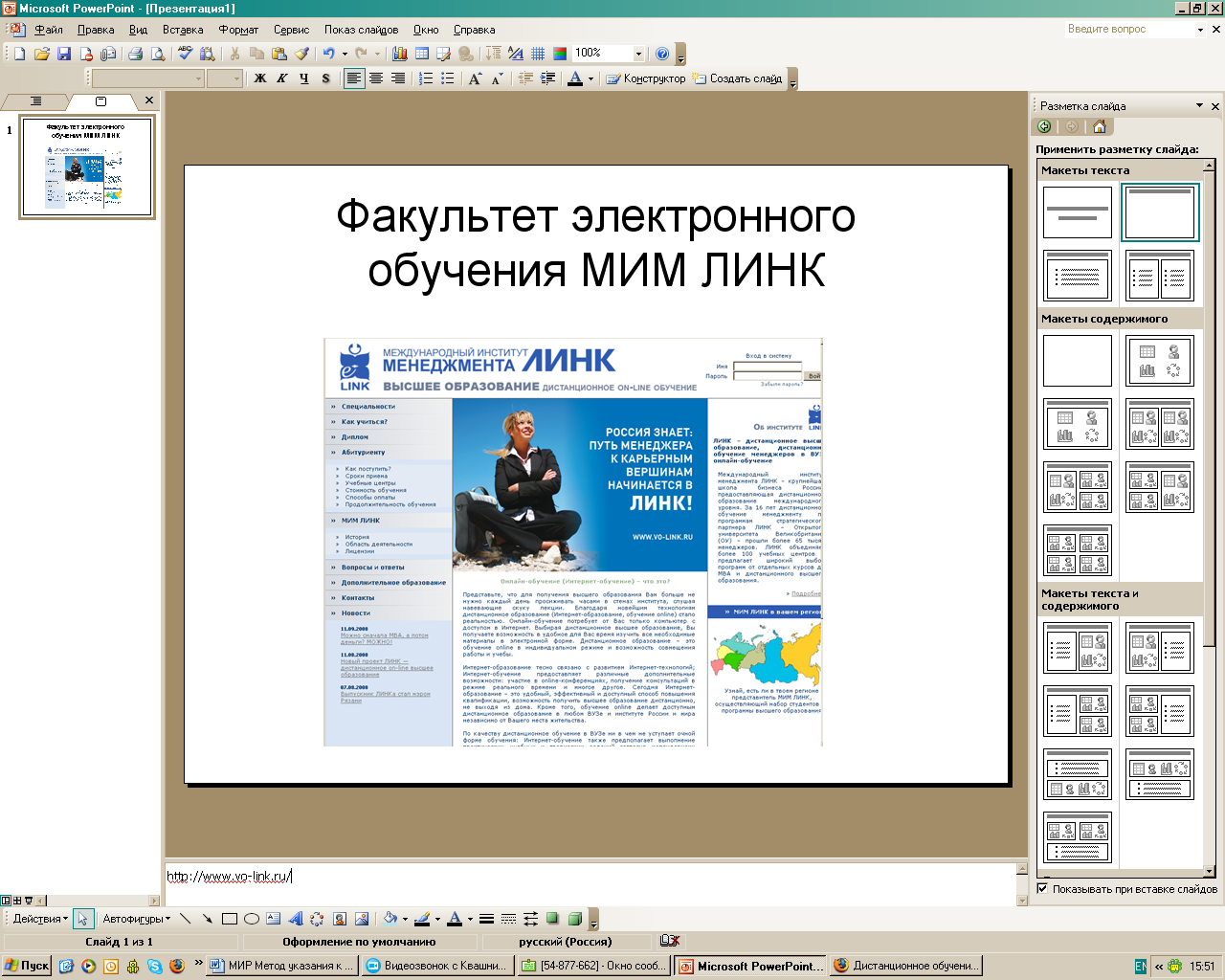Toggle the grid display icon
This screenshot has width=1225, height=980.
coord(539,54)
